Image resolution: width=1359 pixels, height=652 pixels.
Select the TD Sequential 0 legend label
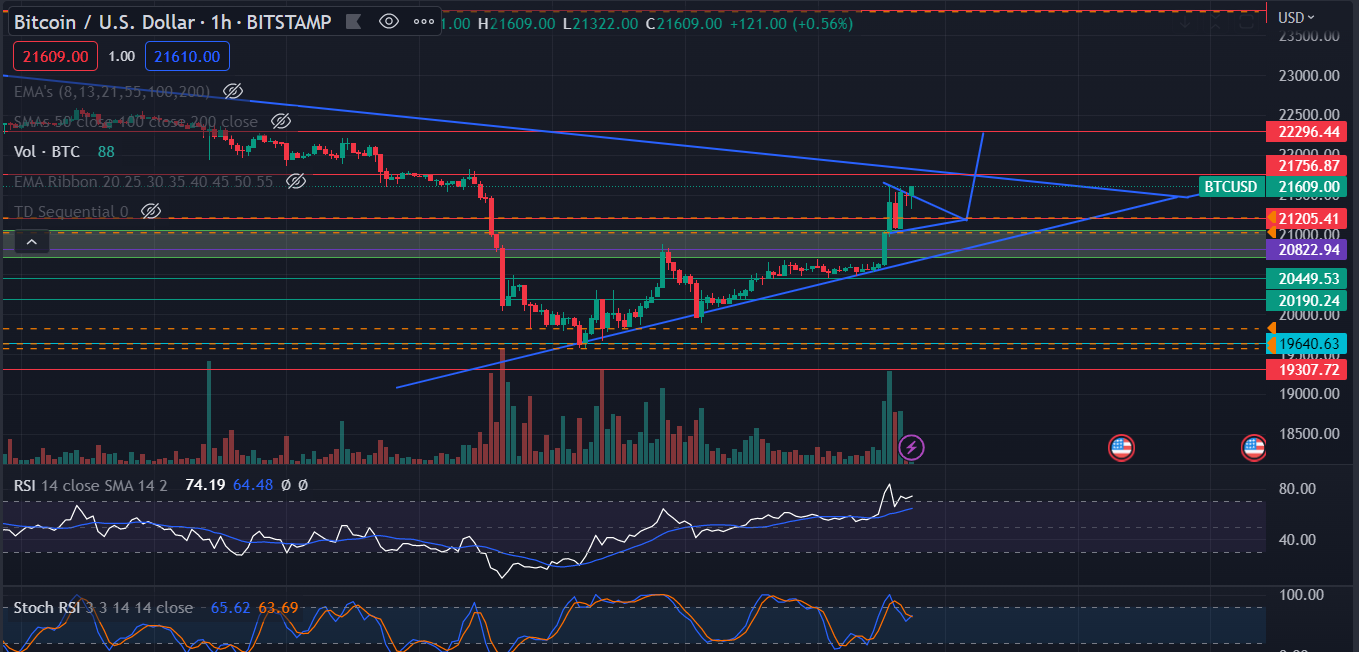coord(71,211)
